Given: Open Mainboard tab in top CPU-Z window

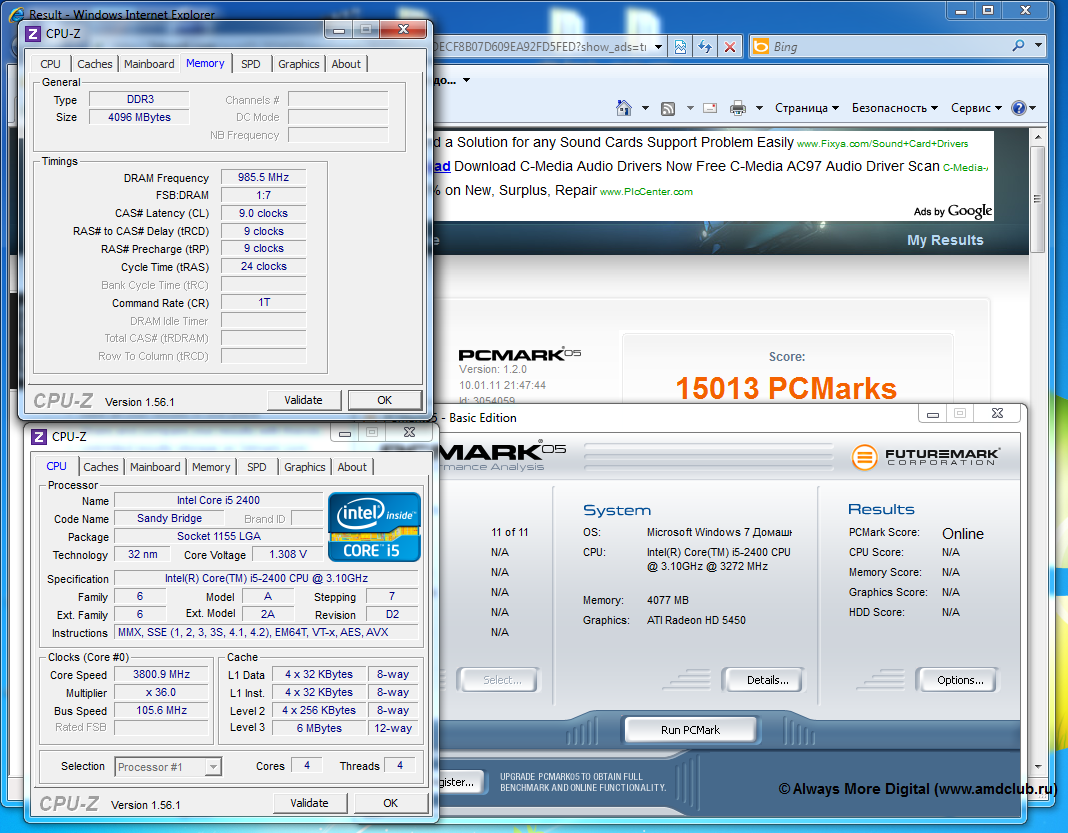Looking at the screenshot, I should [149, 64].
